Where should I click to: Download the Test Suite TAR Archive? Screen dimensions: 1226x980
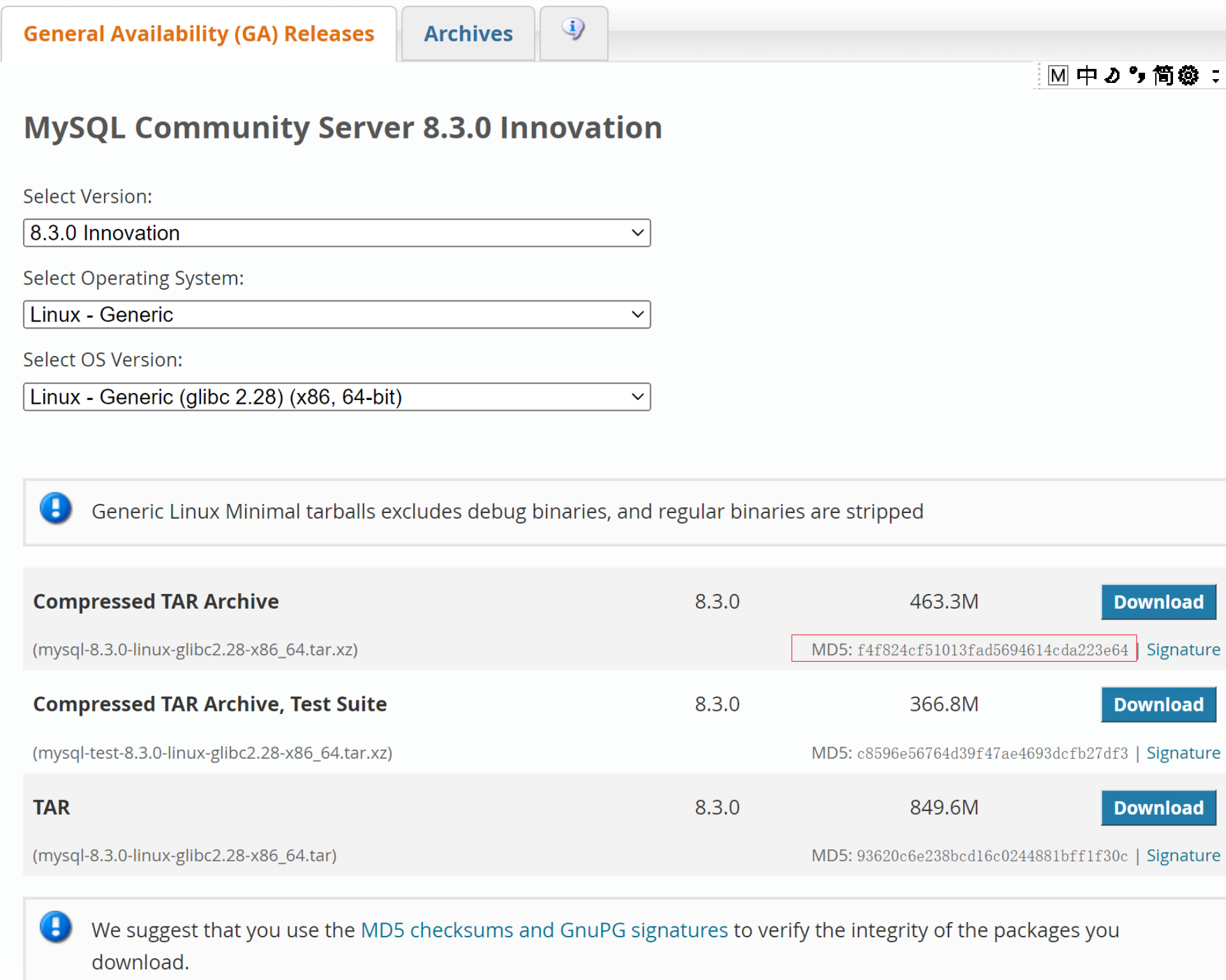1158,705
